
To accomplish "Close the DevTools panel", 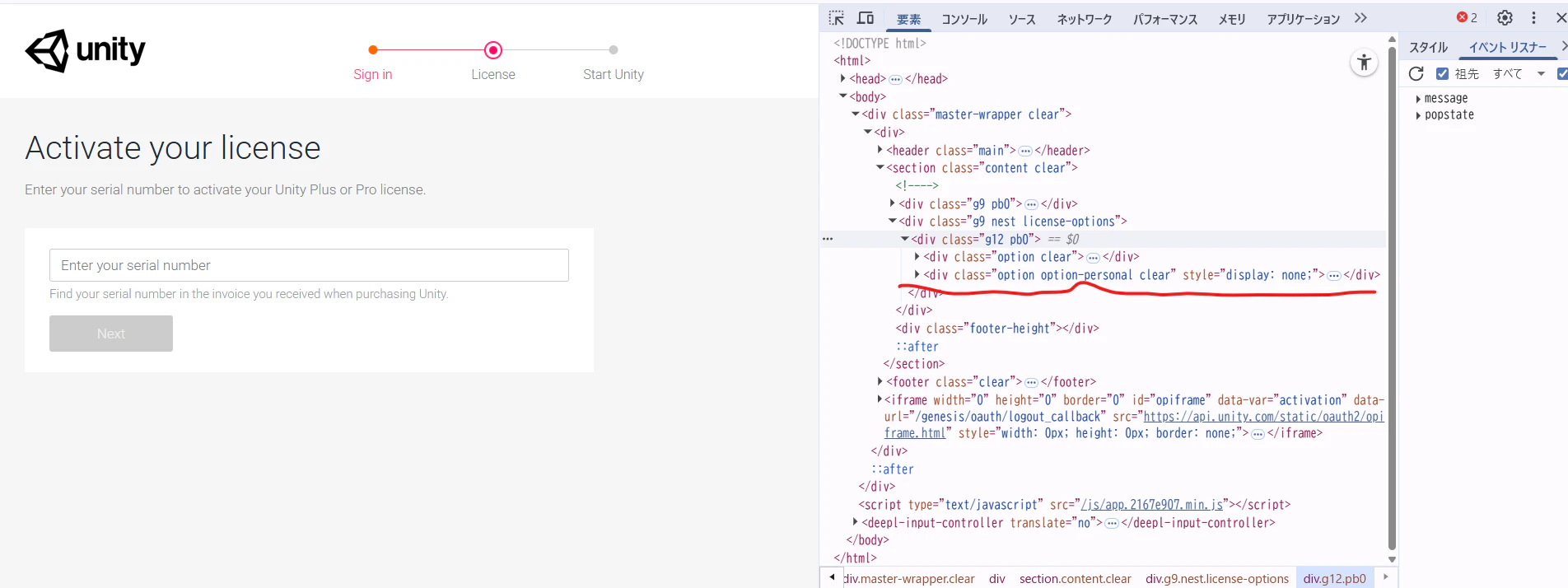I will pyautogui.click(x=1561, y=17).
